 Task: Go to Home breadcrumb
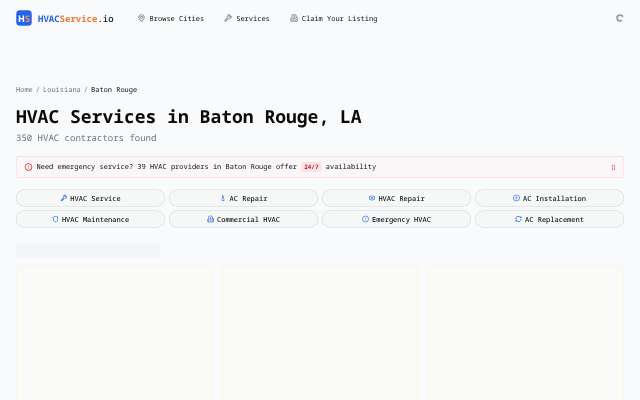tap(24, 89)
